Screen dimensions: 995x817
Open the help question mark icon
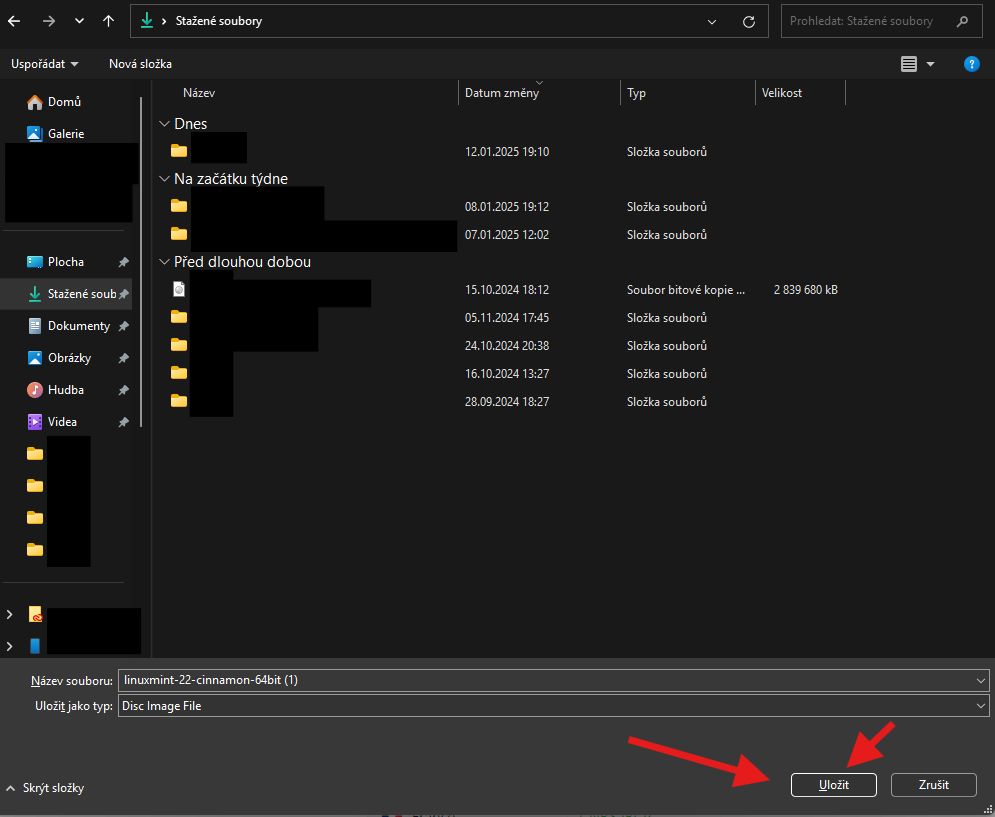970,64
